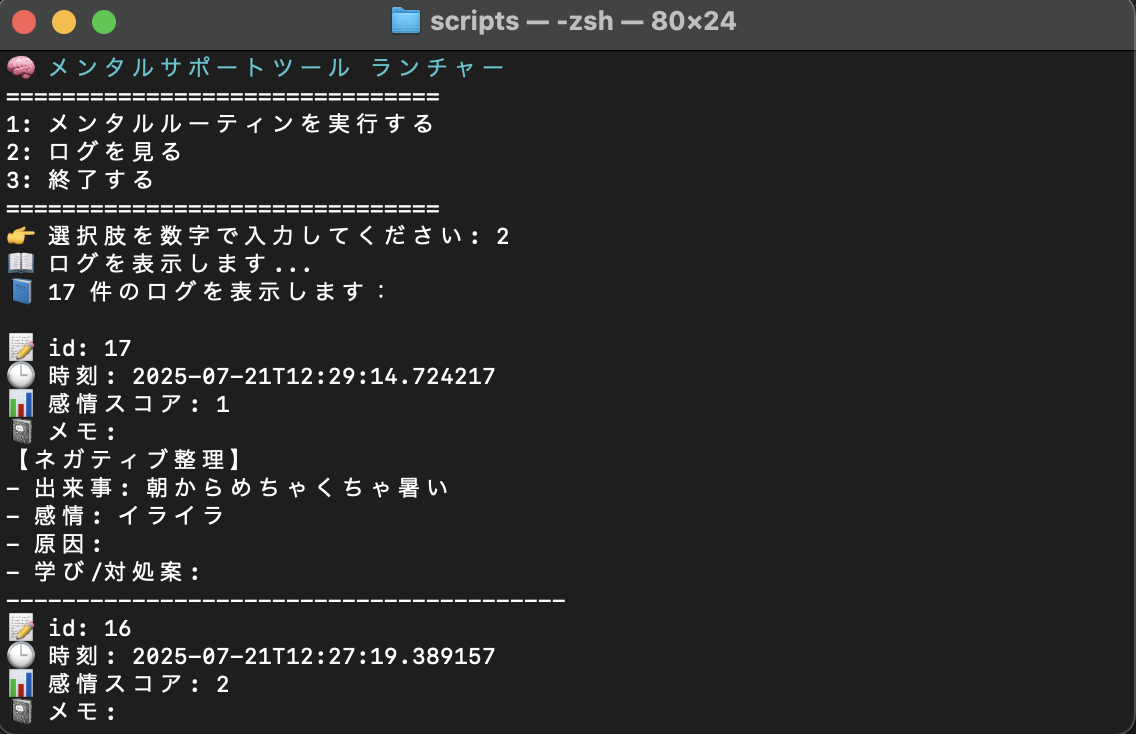Click the pointing hand emoji at the prompt

[x=21, y=235]
